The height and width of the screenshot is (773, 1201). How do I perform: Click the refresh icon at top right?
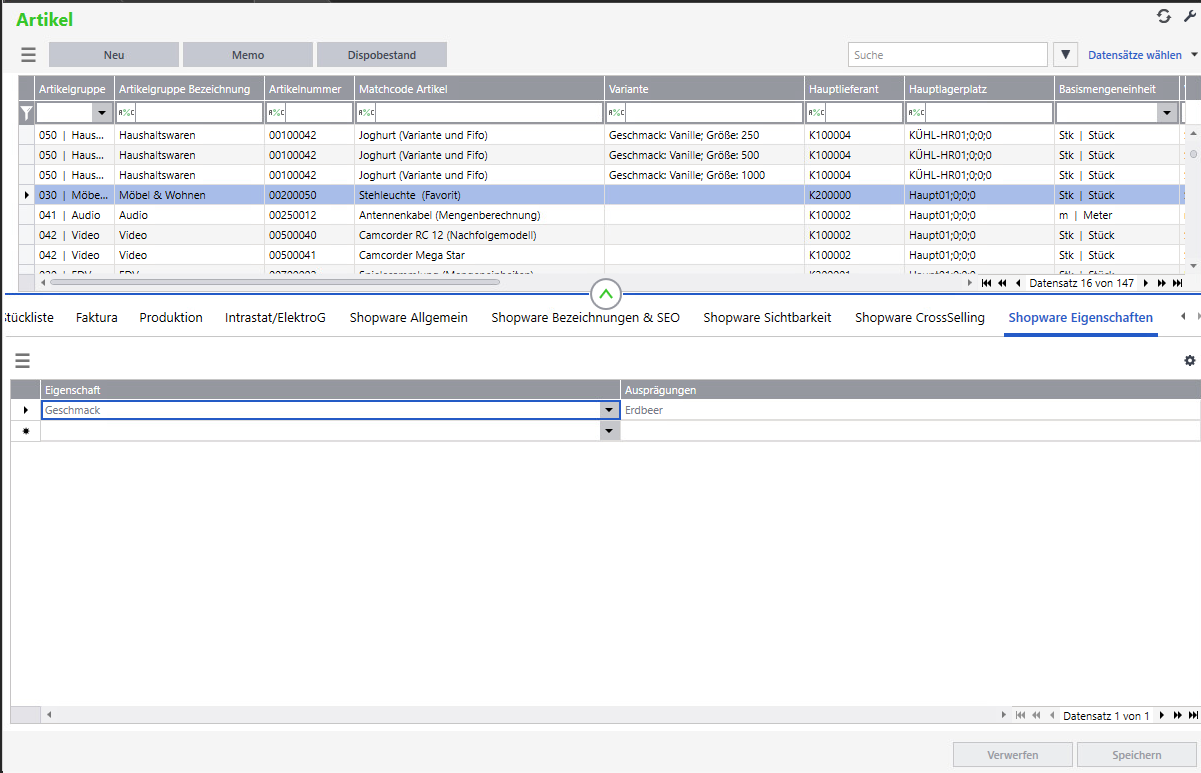click(x=1163, y=16)
